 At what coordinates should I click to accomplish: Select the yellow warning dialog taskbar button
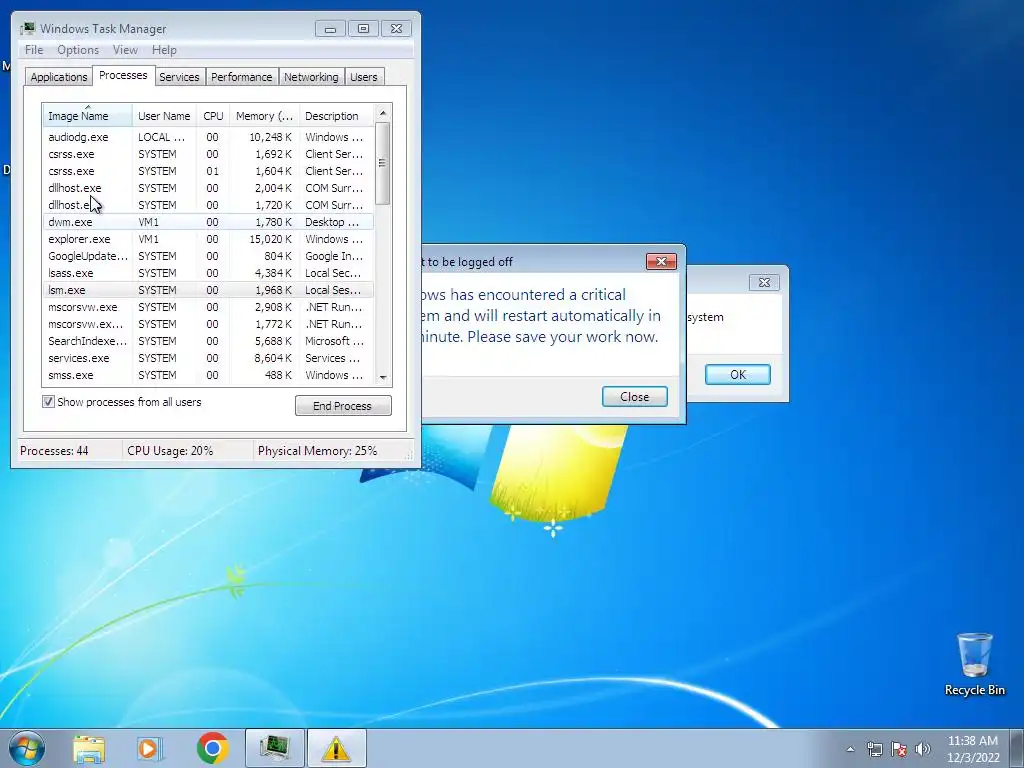point(336,748)
